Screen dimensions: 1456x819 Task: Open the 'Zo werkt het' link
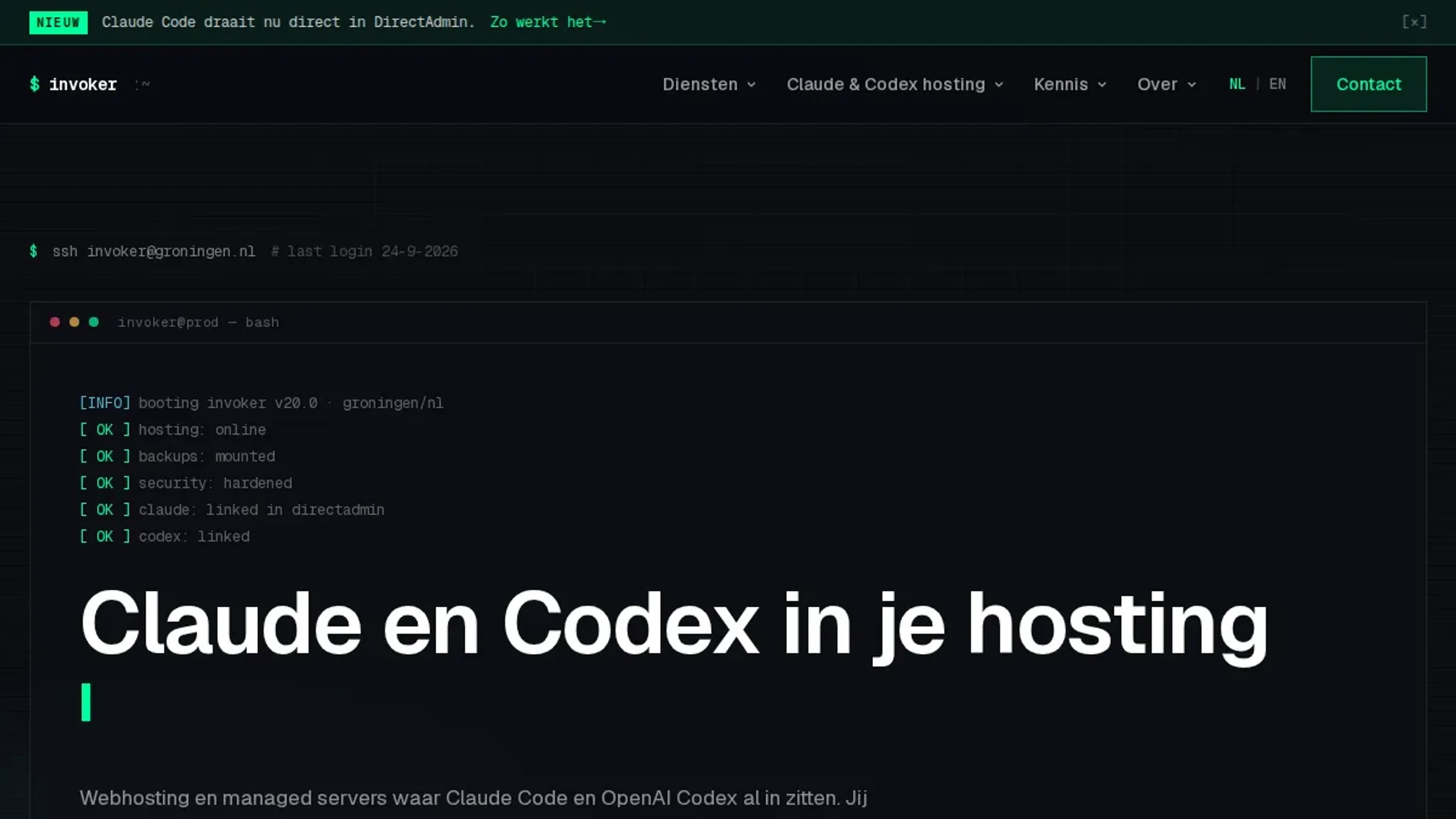[x=548, y=22]
